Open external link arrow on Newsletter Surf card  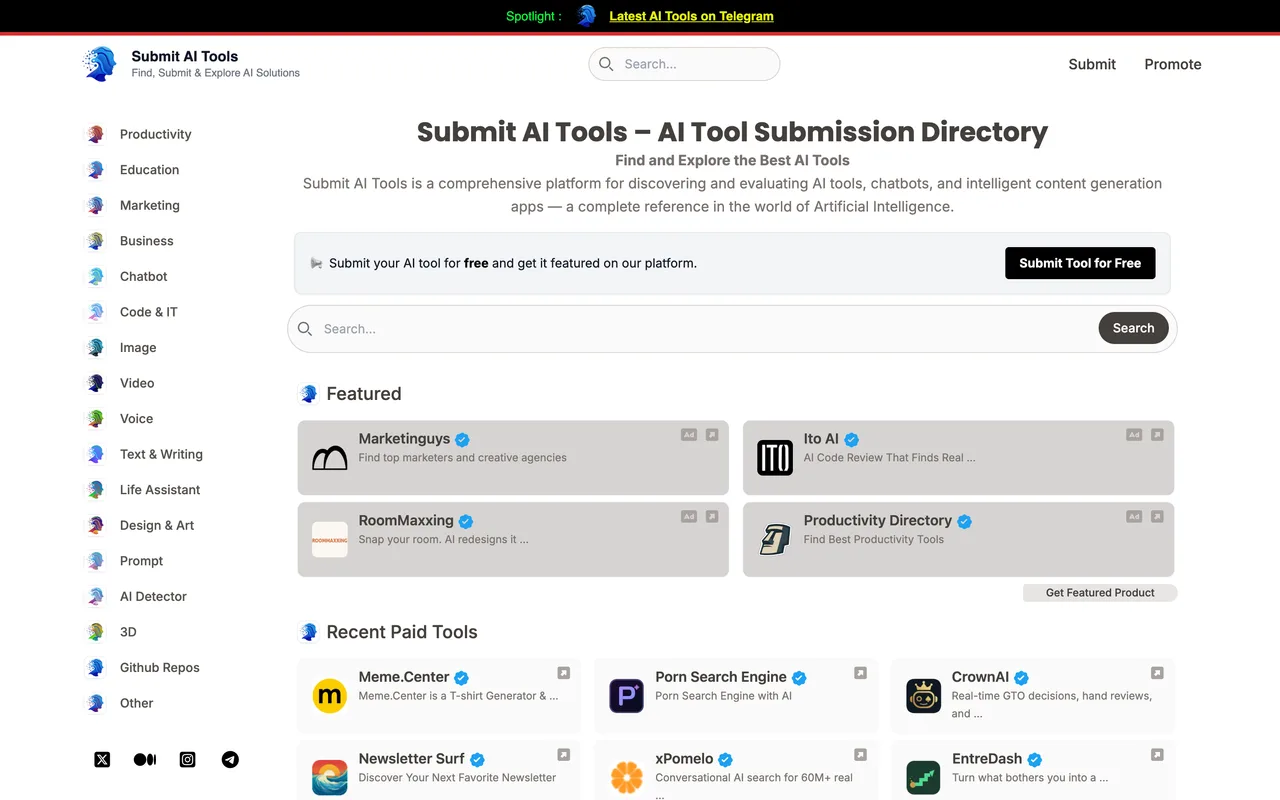pyautogui.click(x=564, y=755)
